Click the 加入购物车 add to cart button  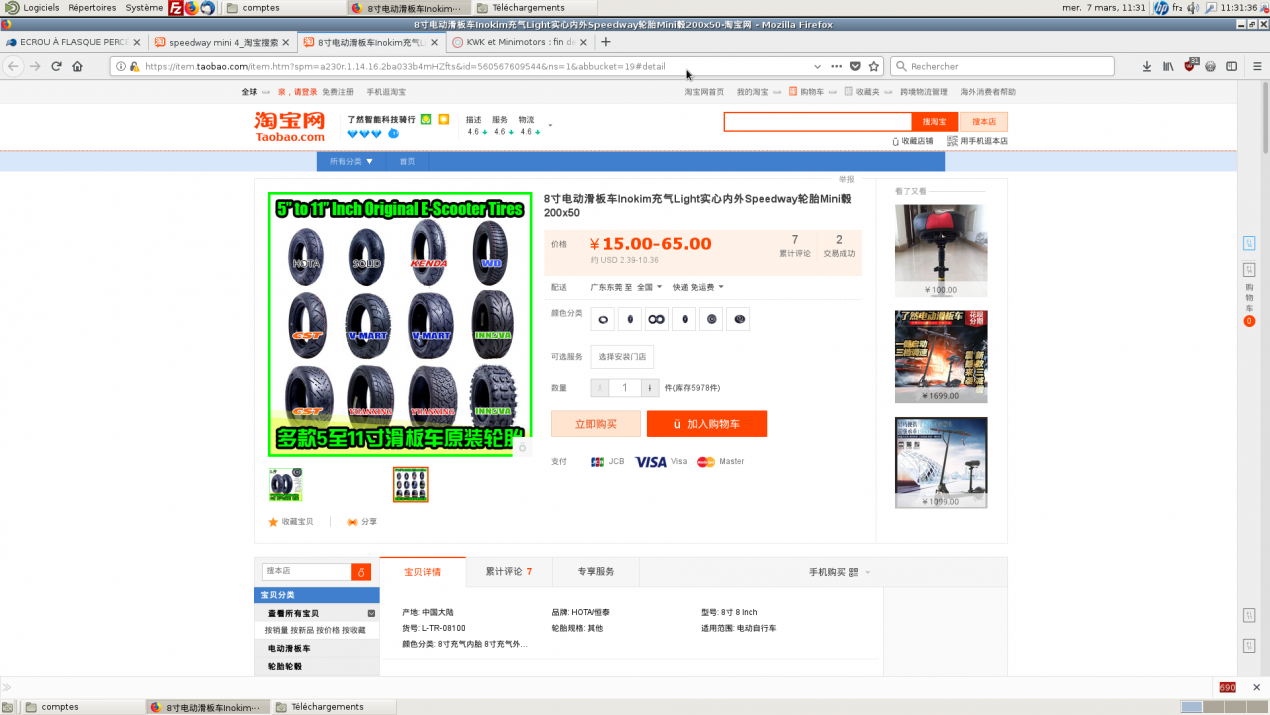tap(707, 424)
